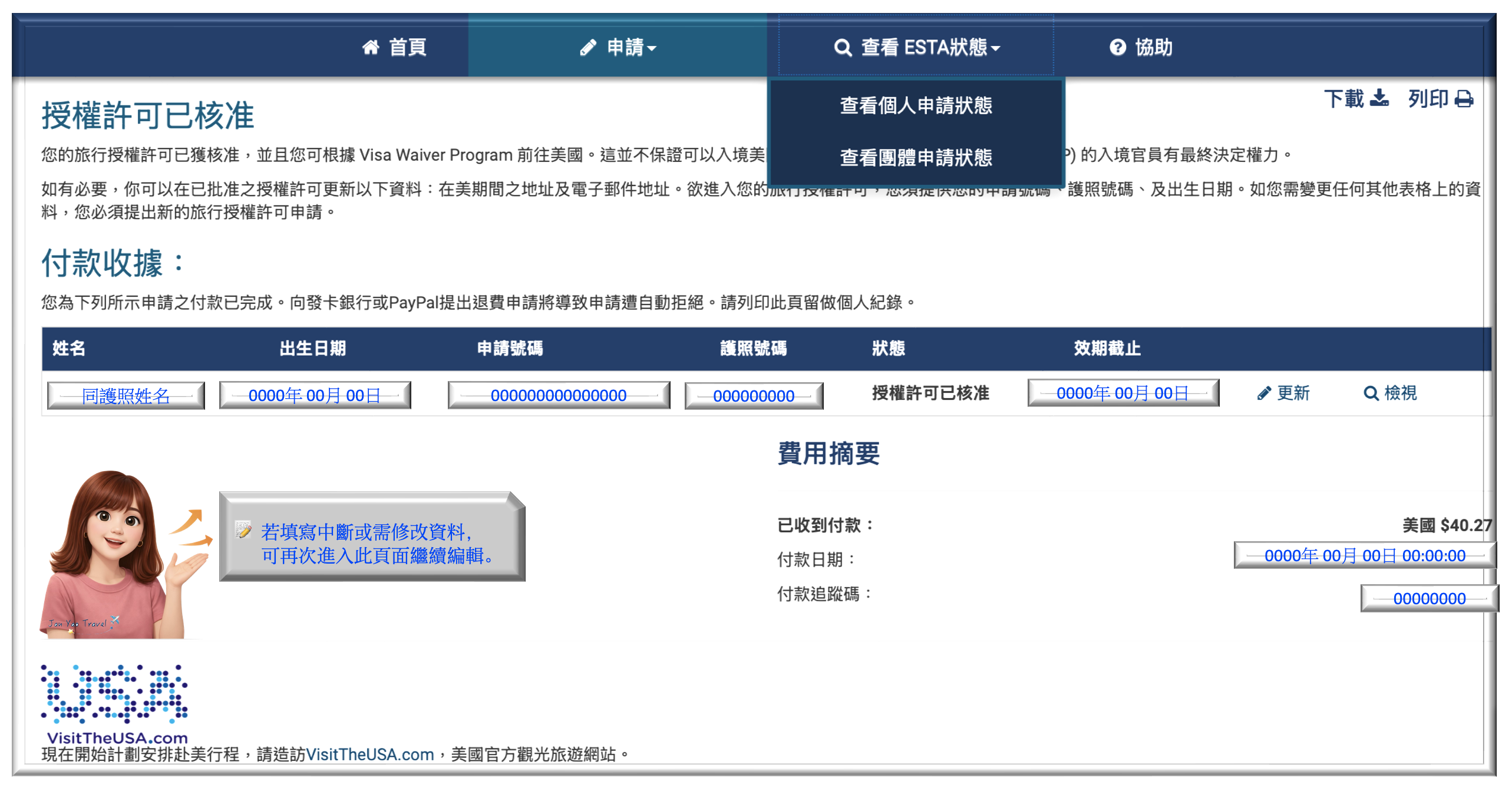Click the VisitTheUSA dotted logo image
The width and height of the screenshot is (1512, 788).
tap(114, 695)
